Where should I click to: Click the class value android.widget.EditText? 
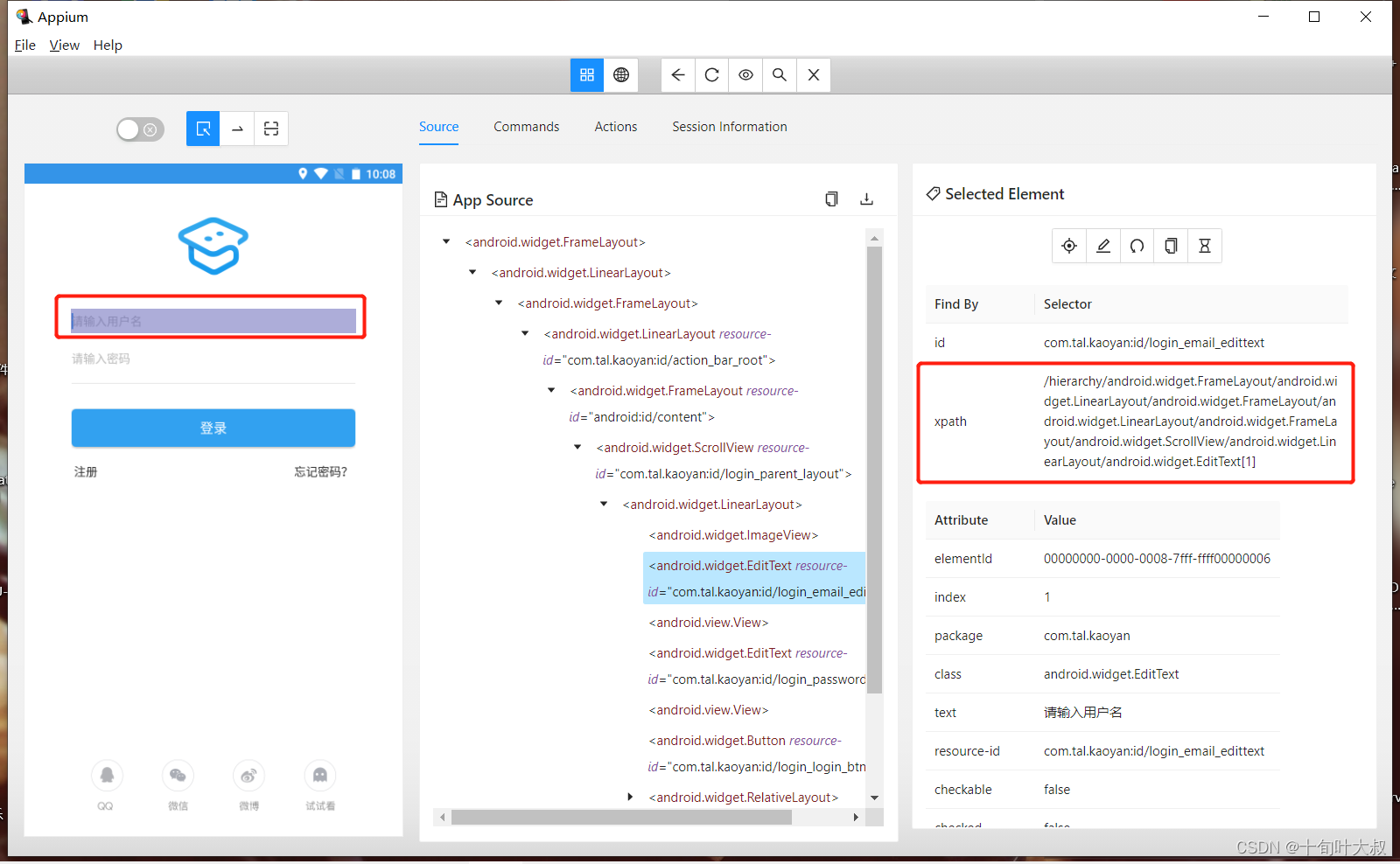point(1111,674)
